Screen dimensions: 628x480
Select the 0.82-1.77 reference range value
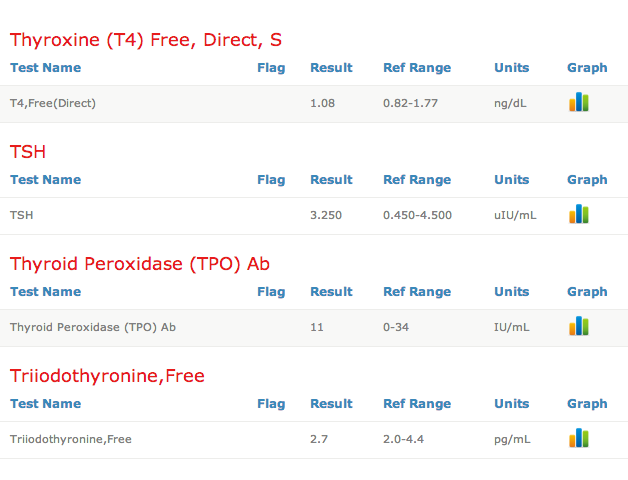tap(410, 103)
